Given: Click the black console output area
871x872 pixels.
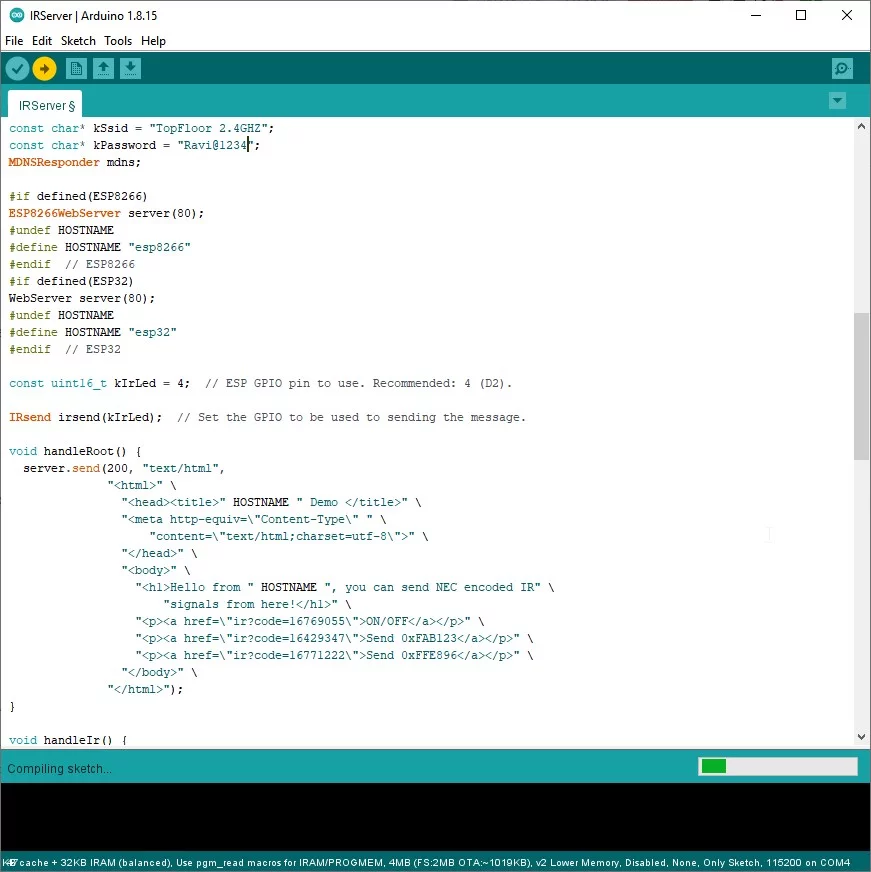Looking at the screenshot, I should (436, 818).
